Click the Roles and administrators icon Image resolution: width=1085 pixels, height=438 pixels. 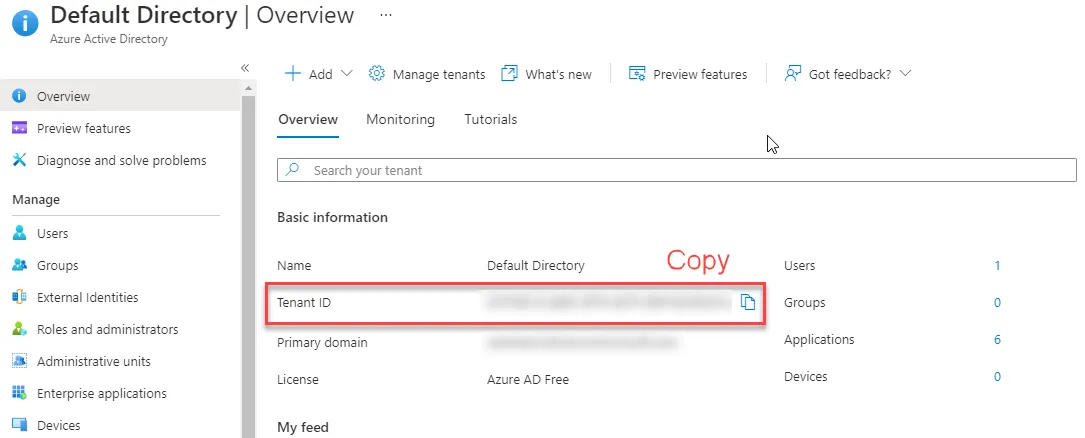(19, 329)
